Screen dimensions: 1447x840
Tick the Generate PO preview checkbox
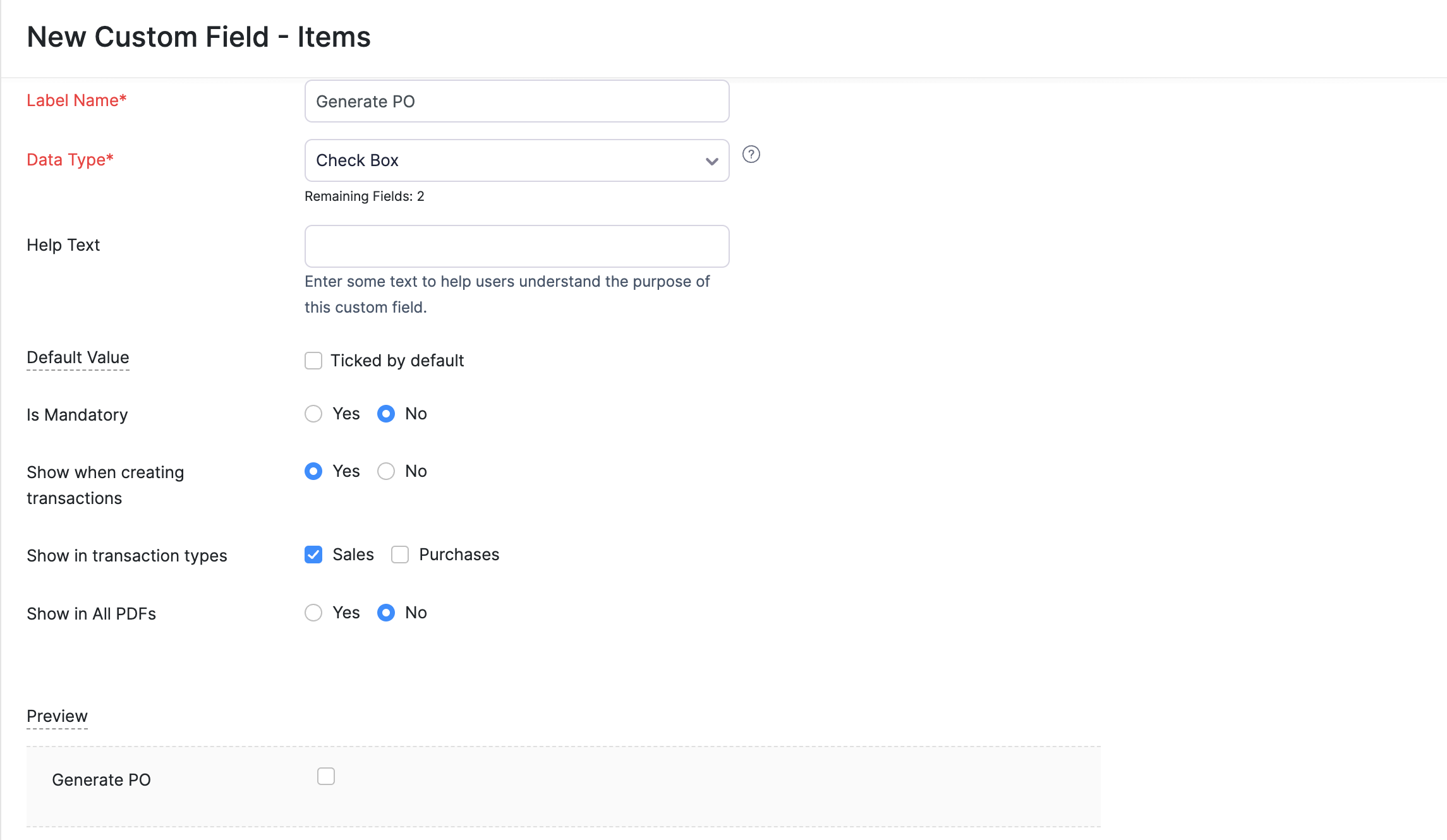point(326,776)
